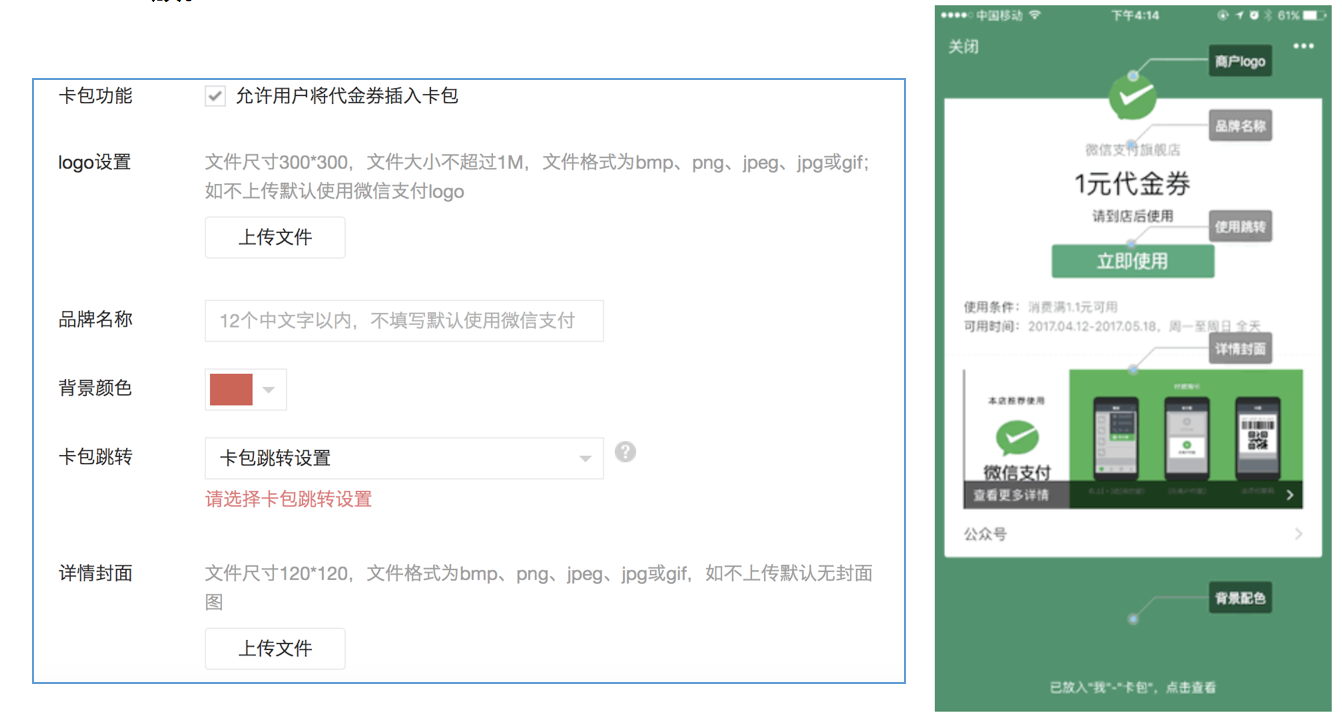Click the help question mark icon
The image size is (1342, 716).
point(625,452)
